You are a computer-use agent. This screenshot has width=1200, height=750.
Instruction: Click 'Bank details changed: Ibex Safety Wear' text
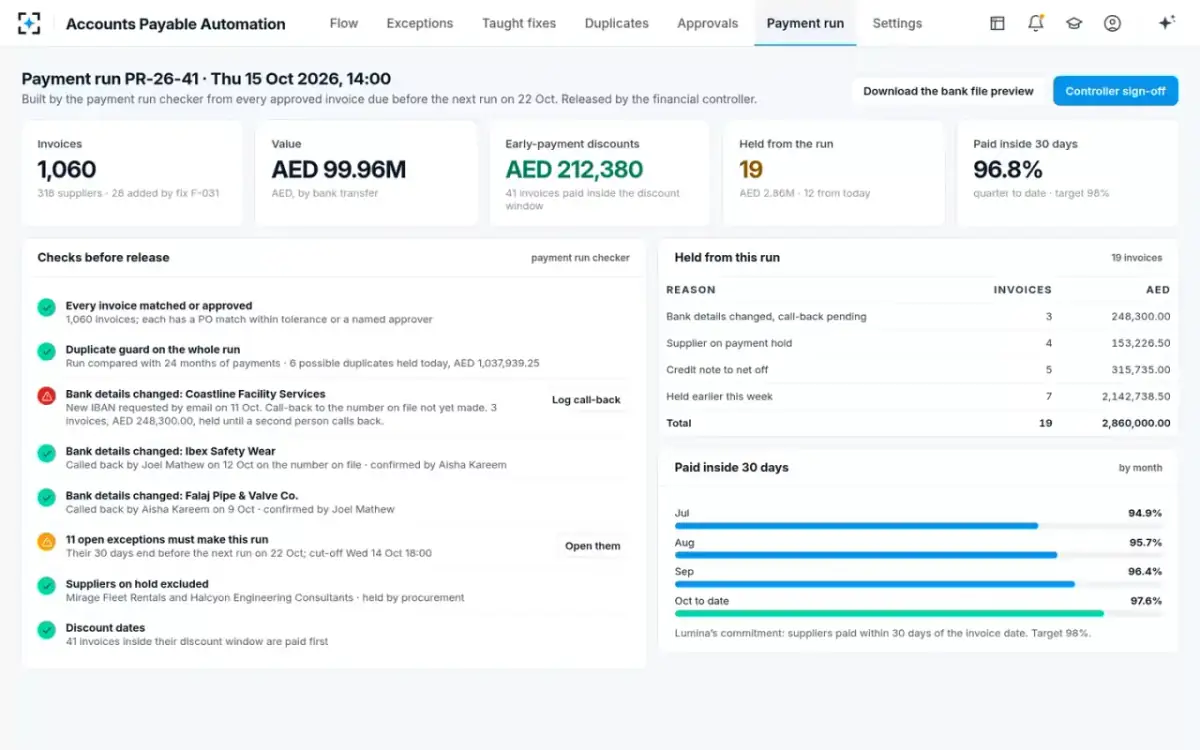pyautogui.click(x=171, y=451)
